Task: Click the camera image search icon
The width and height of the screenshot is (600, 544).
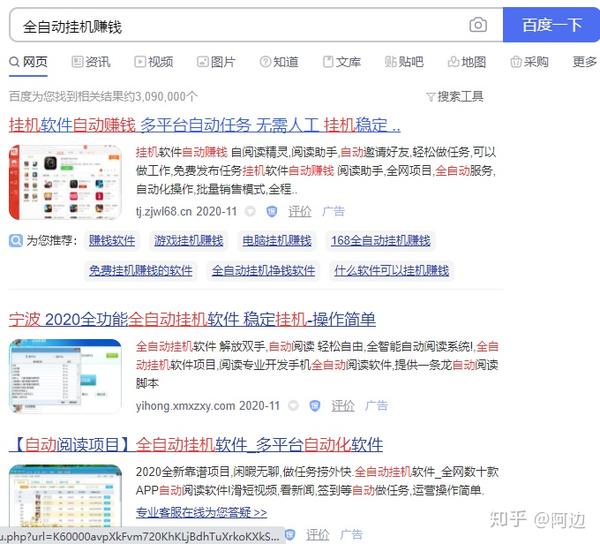Action: point(478,25)
